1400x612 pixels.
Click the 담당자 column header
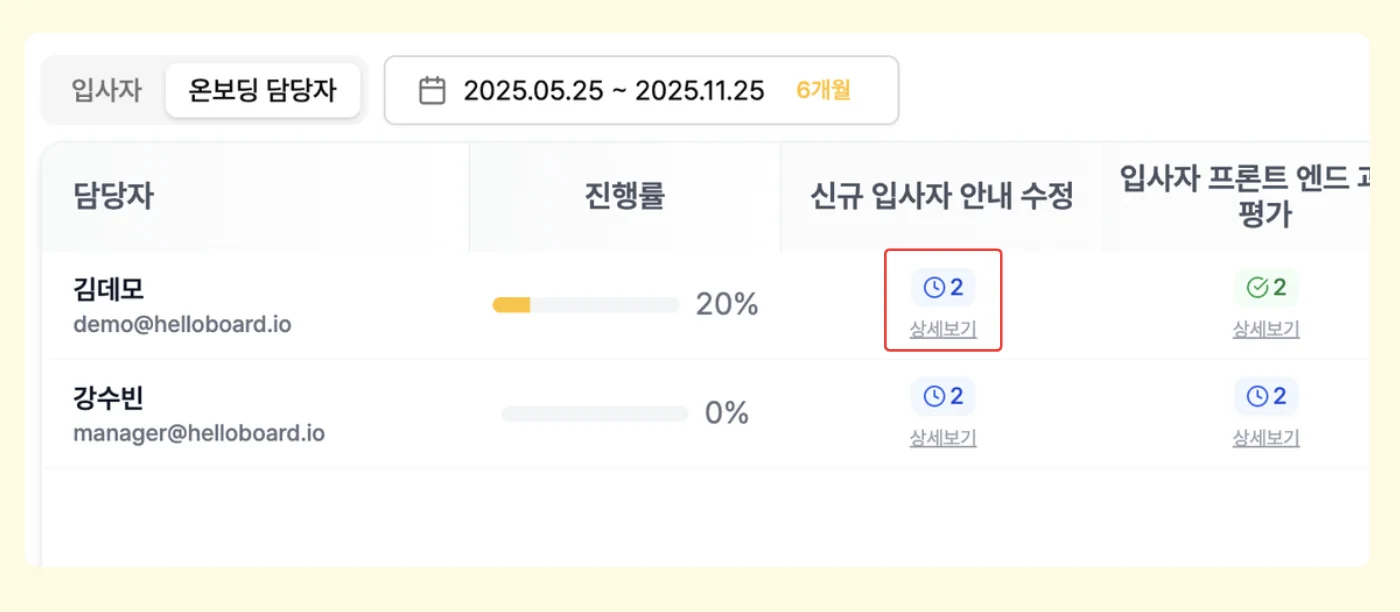(113, 196)
